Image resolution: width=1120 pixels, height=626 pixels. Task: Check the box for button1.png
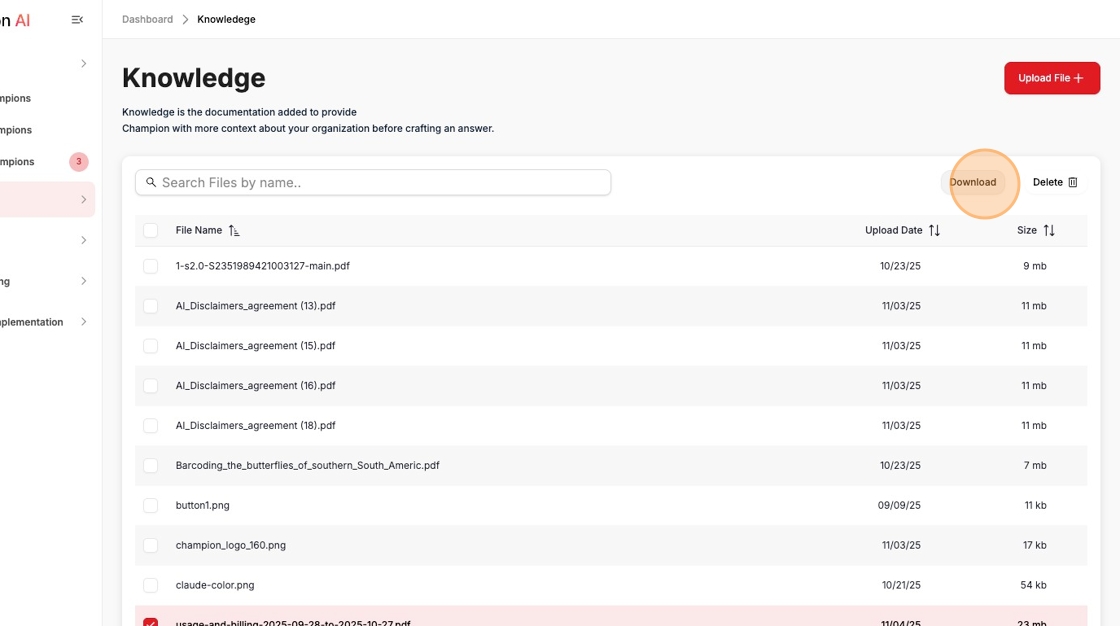pos(150,506)
